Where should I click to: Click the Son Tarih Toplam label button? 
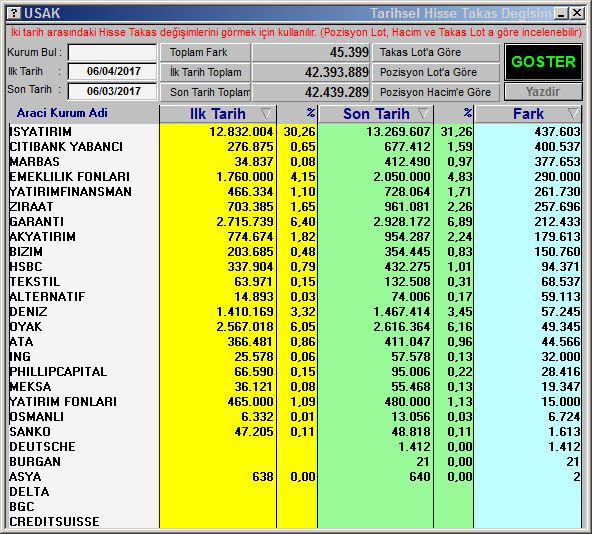click(x=205, y=92)
